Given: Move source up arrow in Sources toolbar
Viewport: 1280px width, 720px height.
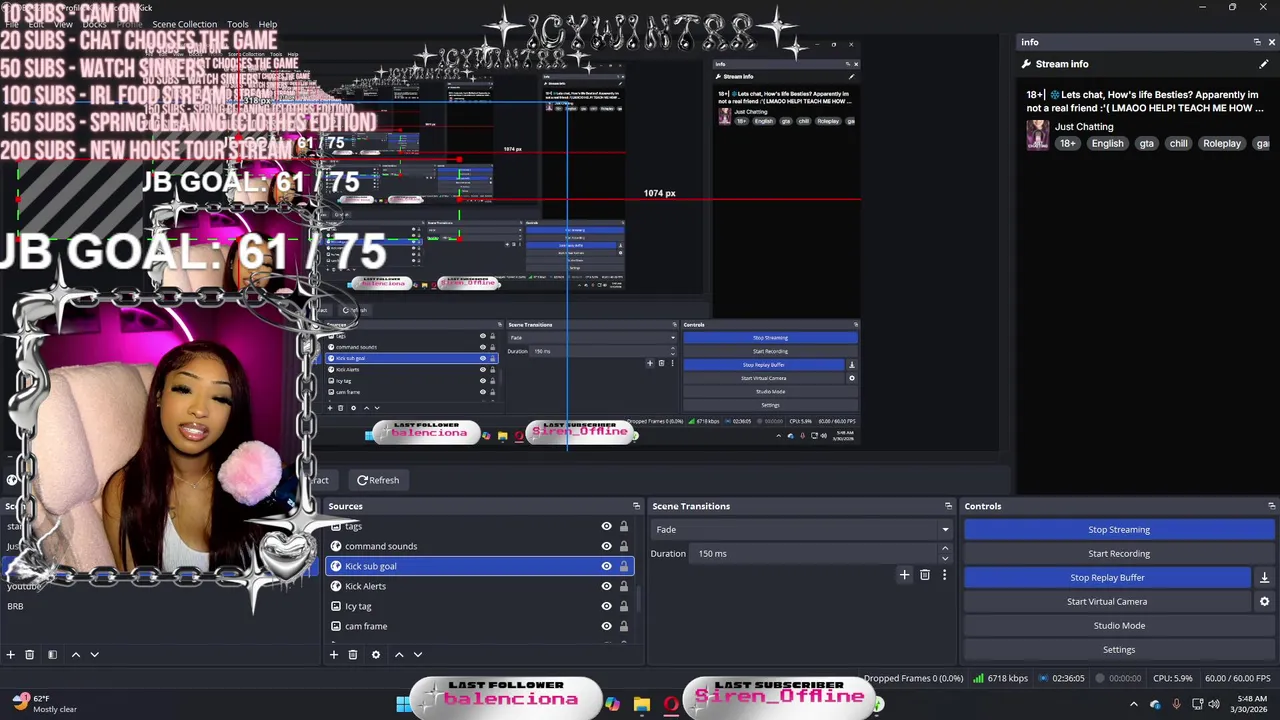Looking at the screenshot, I should (x=399, y=655).
